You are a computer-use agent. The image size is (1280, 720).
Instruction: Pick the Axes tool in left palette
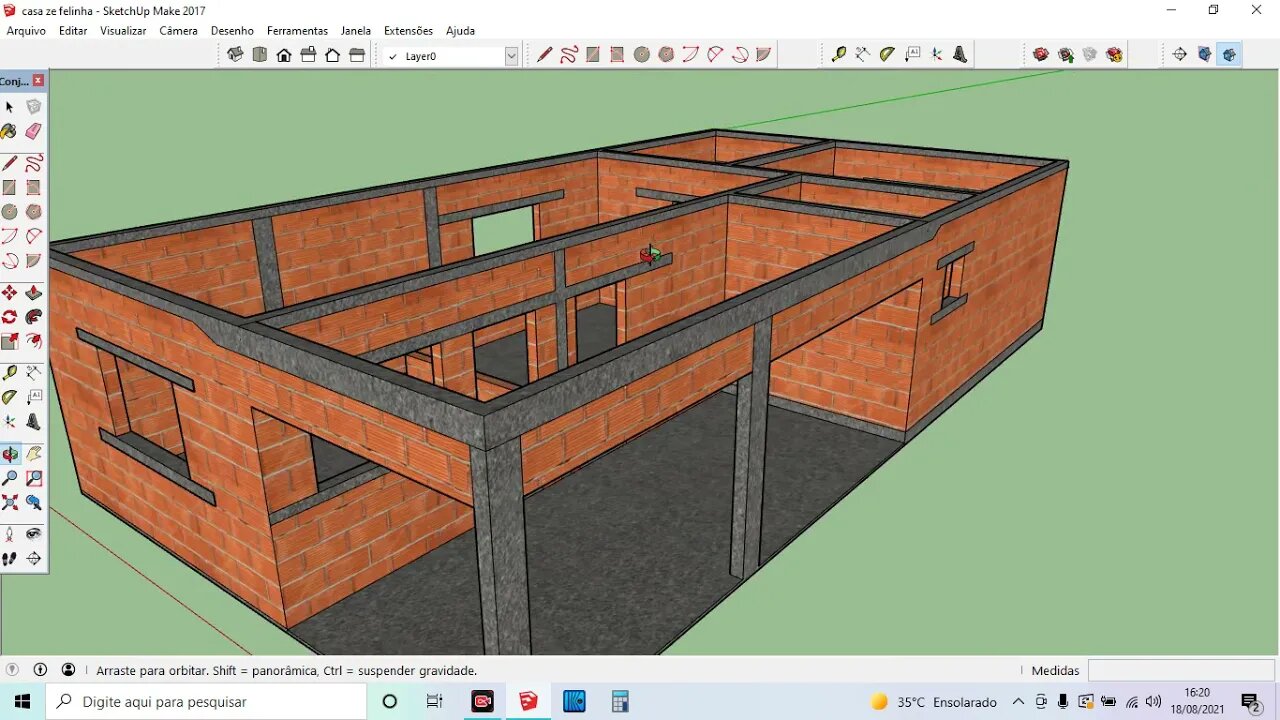[x=10, y=422]
